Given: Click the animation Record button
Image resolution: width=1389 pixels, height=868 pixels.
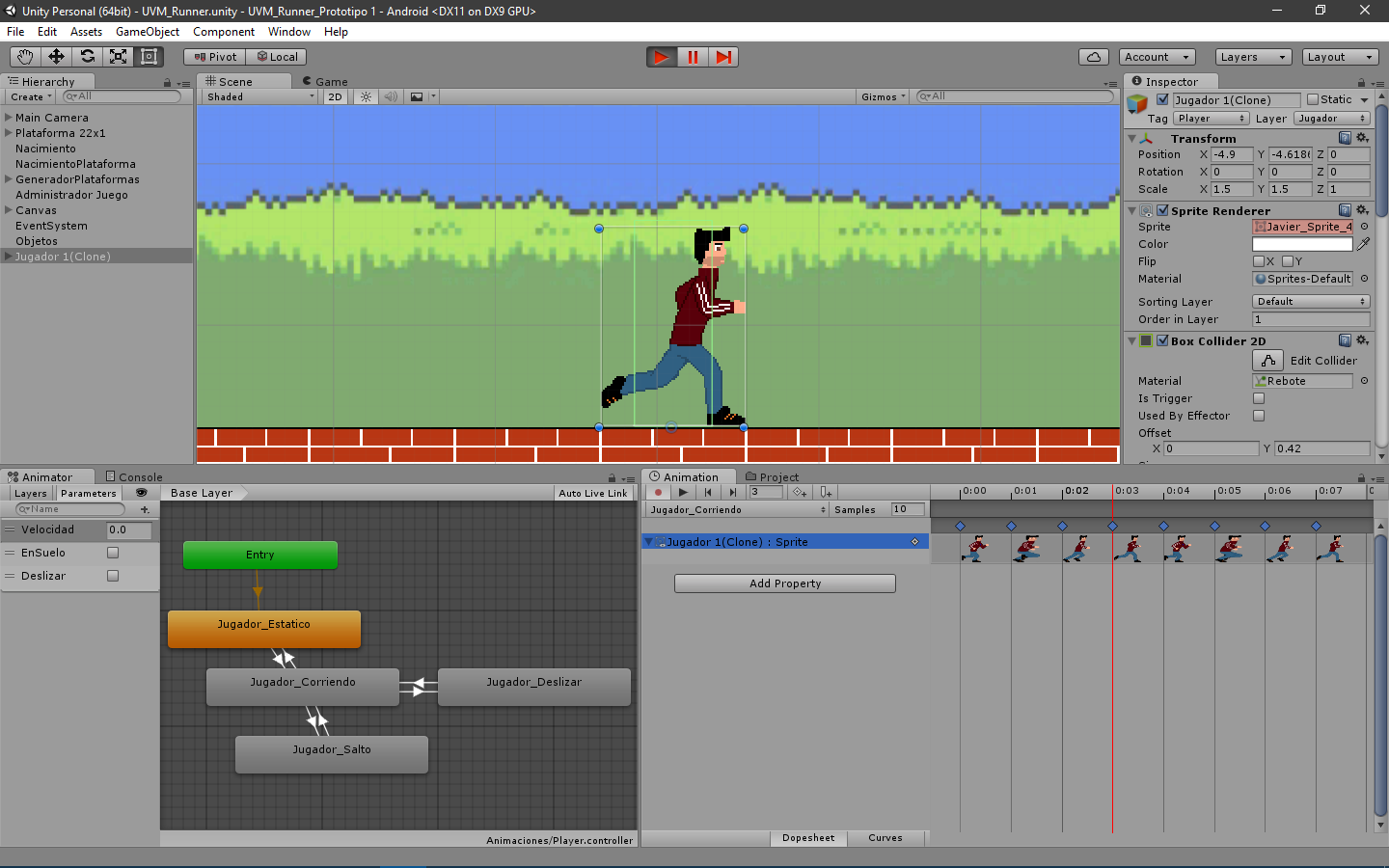Looking at the screenshot, I should click(658, 492).
